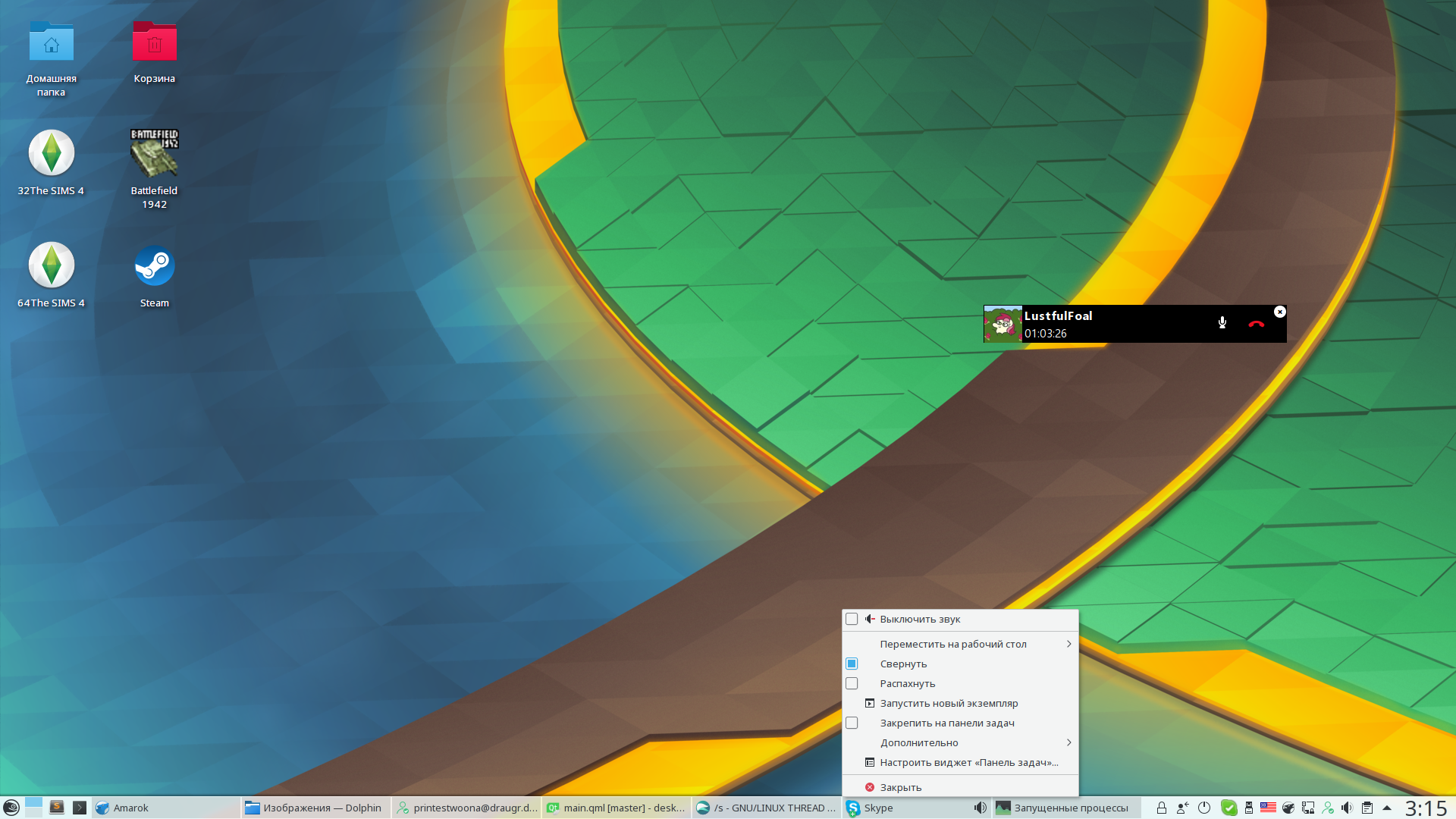Select the 32The SIMS 4 desktop icon
Image resolution: width=1456 pixels, height=819 pixels.
point(51,164)
